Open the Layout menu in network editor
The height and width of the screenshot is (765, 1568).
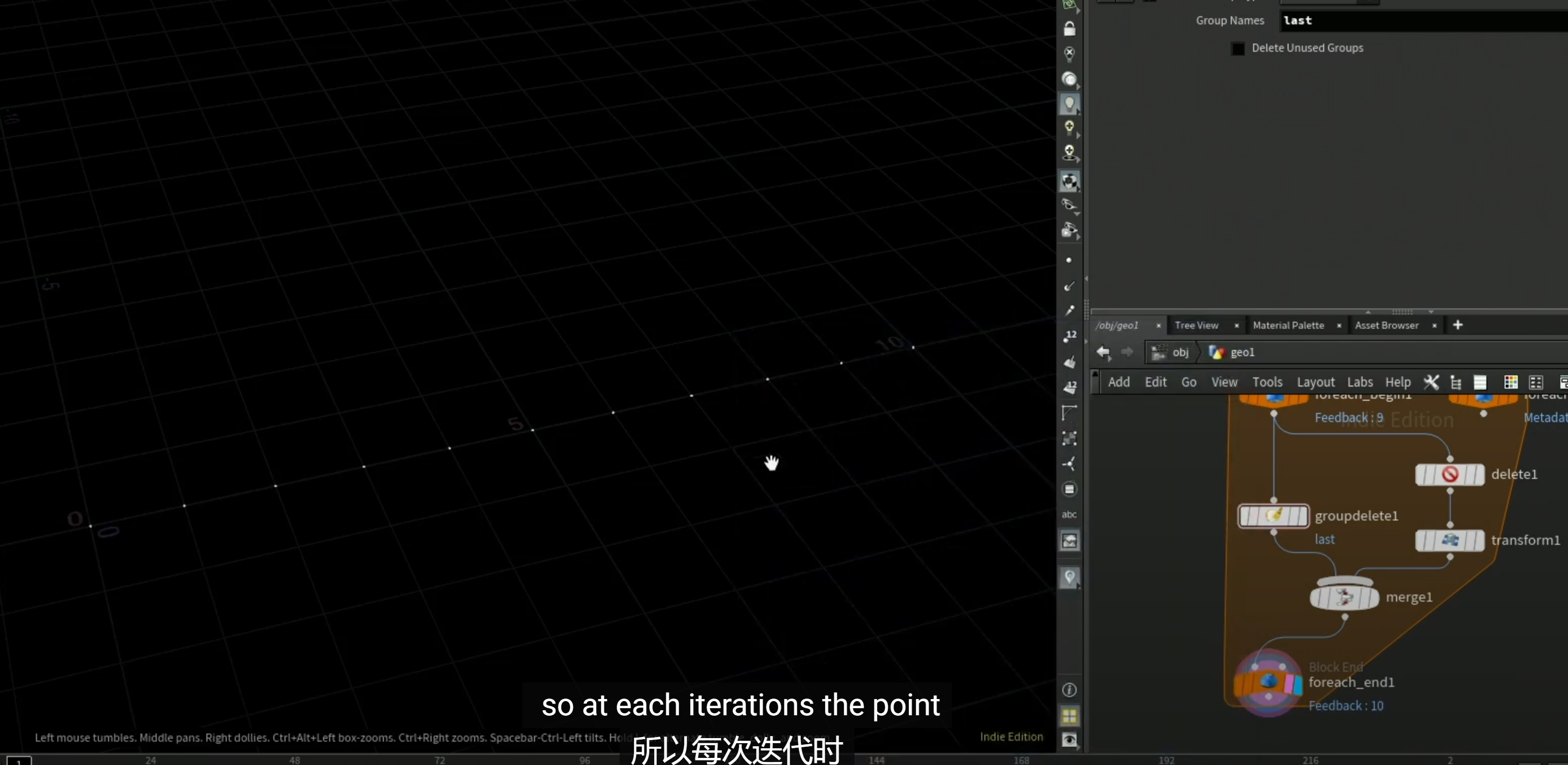(1315, 382)
